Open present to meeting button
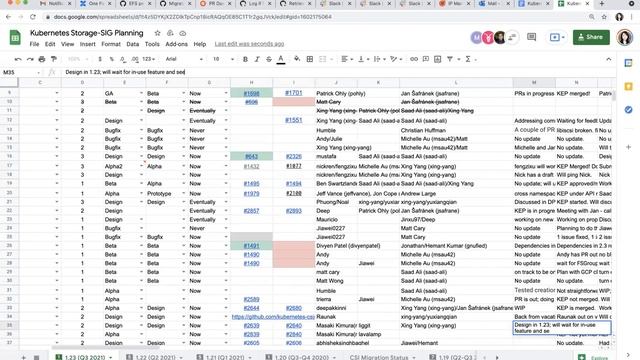The height and width of the screenshot is (360, 640). [x=557, y=37]
